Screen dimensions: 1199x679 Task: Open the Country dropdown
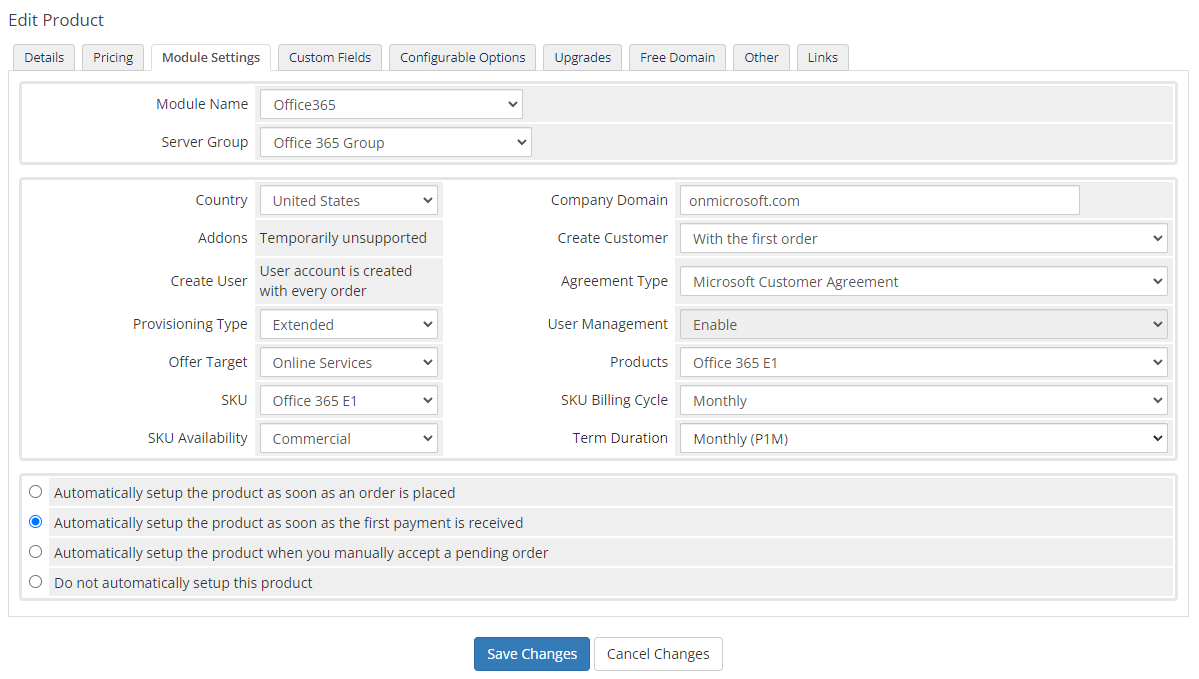click(x=349, y=200)
